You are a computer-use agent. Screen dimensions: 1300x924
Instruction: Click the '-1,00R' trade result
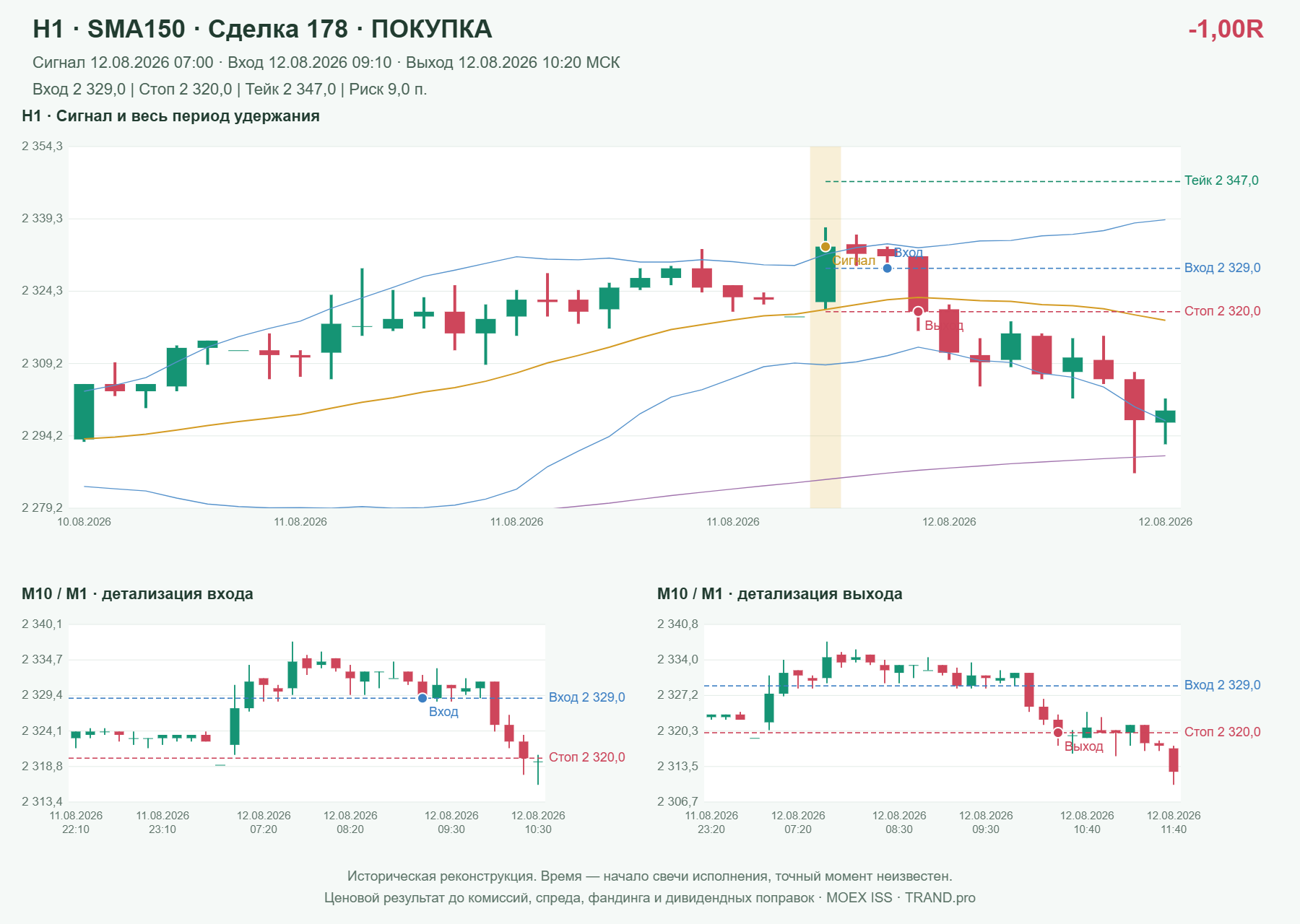pyautogui.click(x=1226, y=30)
